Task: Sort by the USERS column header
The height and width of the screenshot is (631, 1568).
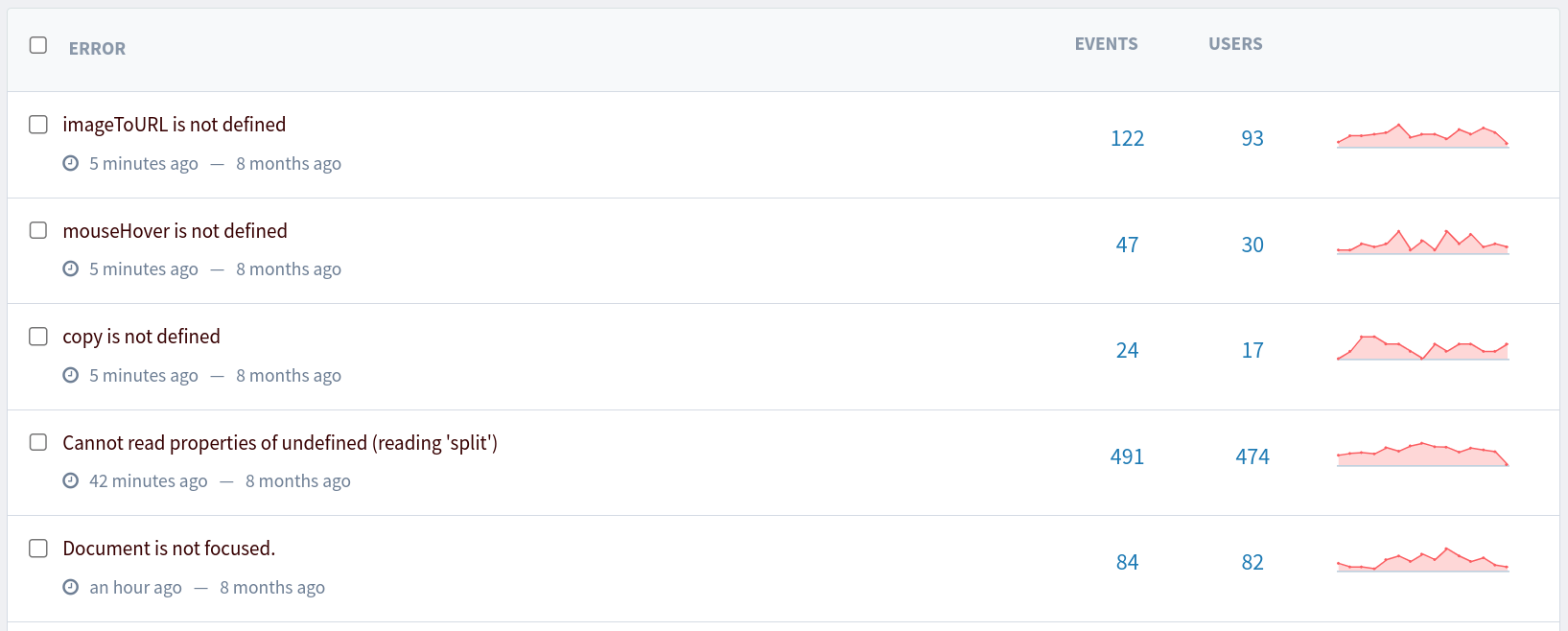Action: coord(1234,43)
